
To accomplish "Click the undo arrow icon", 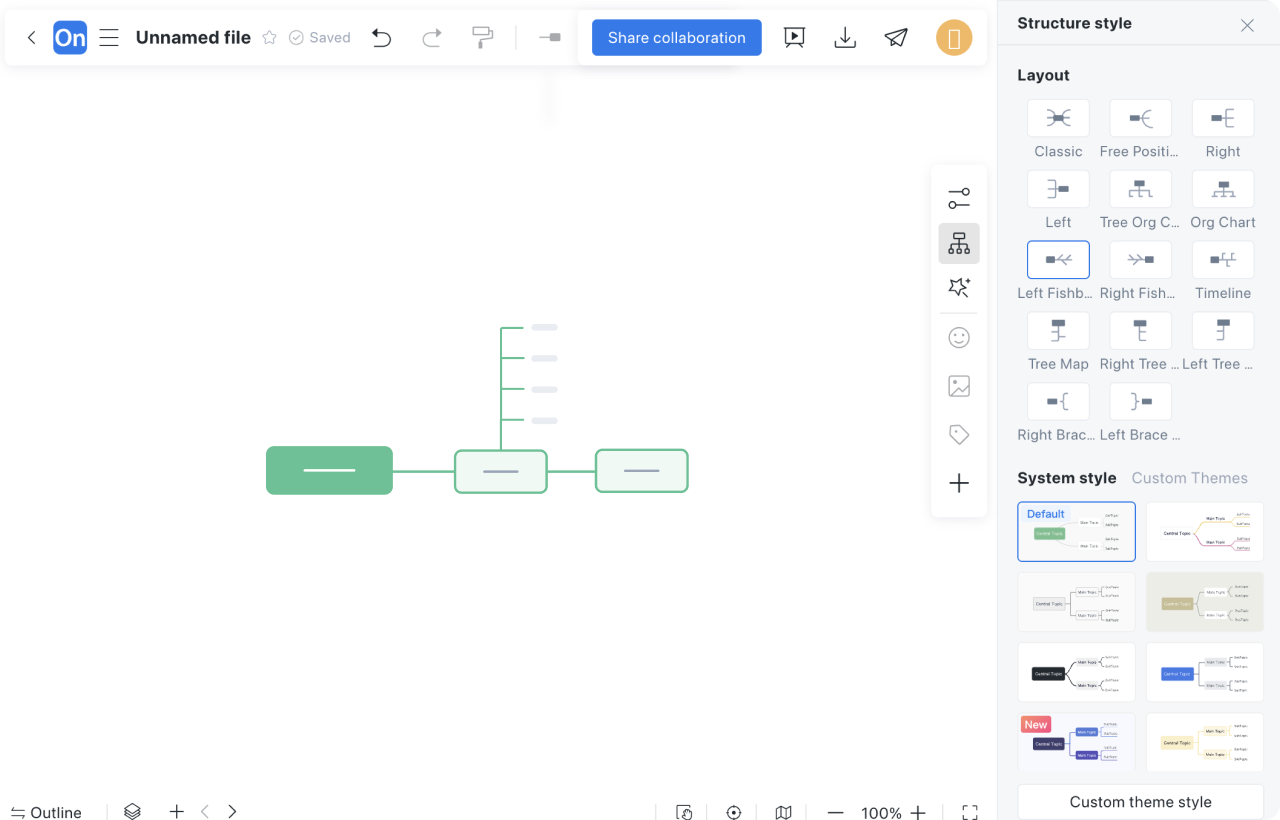I will [381, 38].
